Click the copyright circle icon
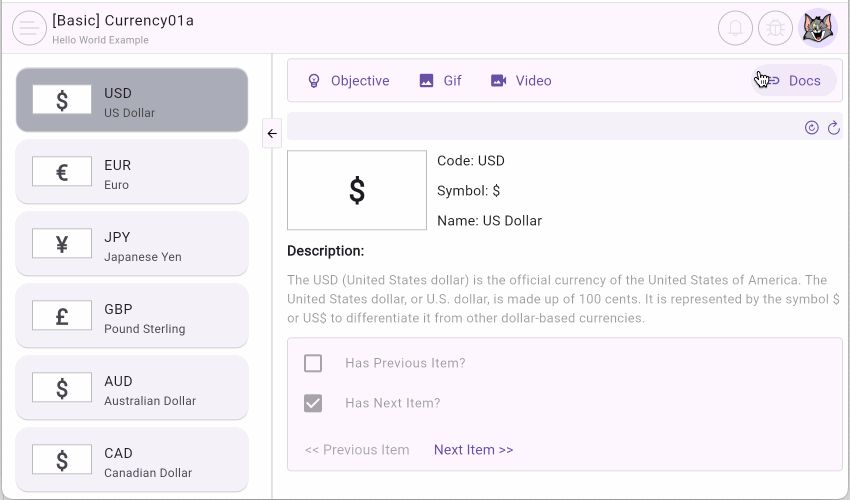850x500 pixels. (x=811, y=127)
